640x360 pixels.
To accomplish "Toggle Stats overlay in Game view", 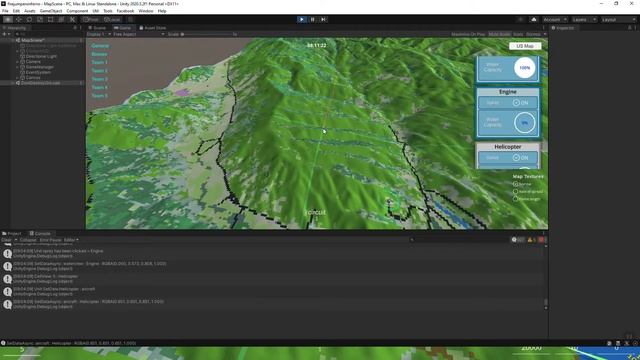I will (x=518, y=34).
